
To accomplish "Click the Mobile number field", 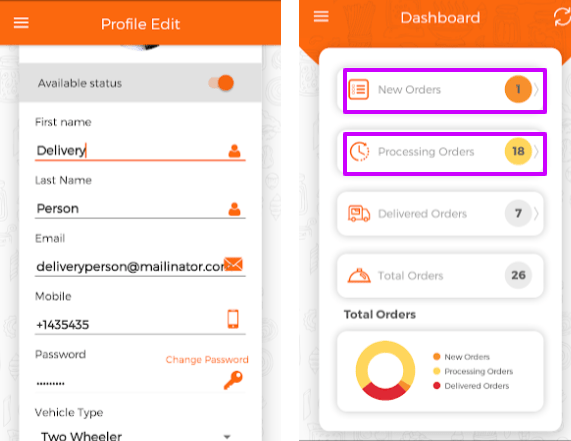I will 140,324.
